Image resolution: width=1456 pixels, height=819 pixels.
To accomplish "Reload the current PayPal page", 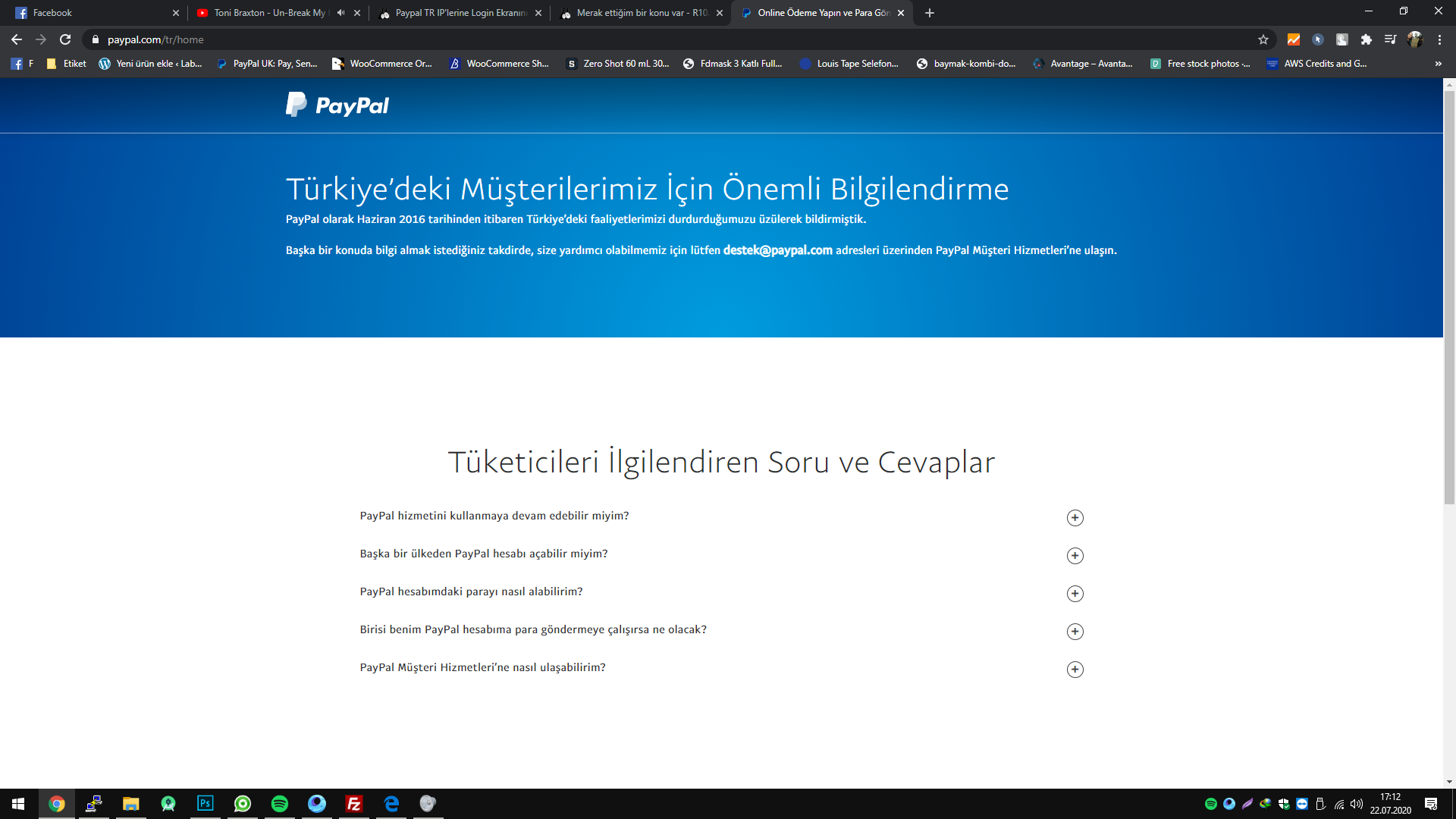I will pyautogui.click(x=65, y=39).
